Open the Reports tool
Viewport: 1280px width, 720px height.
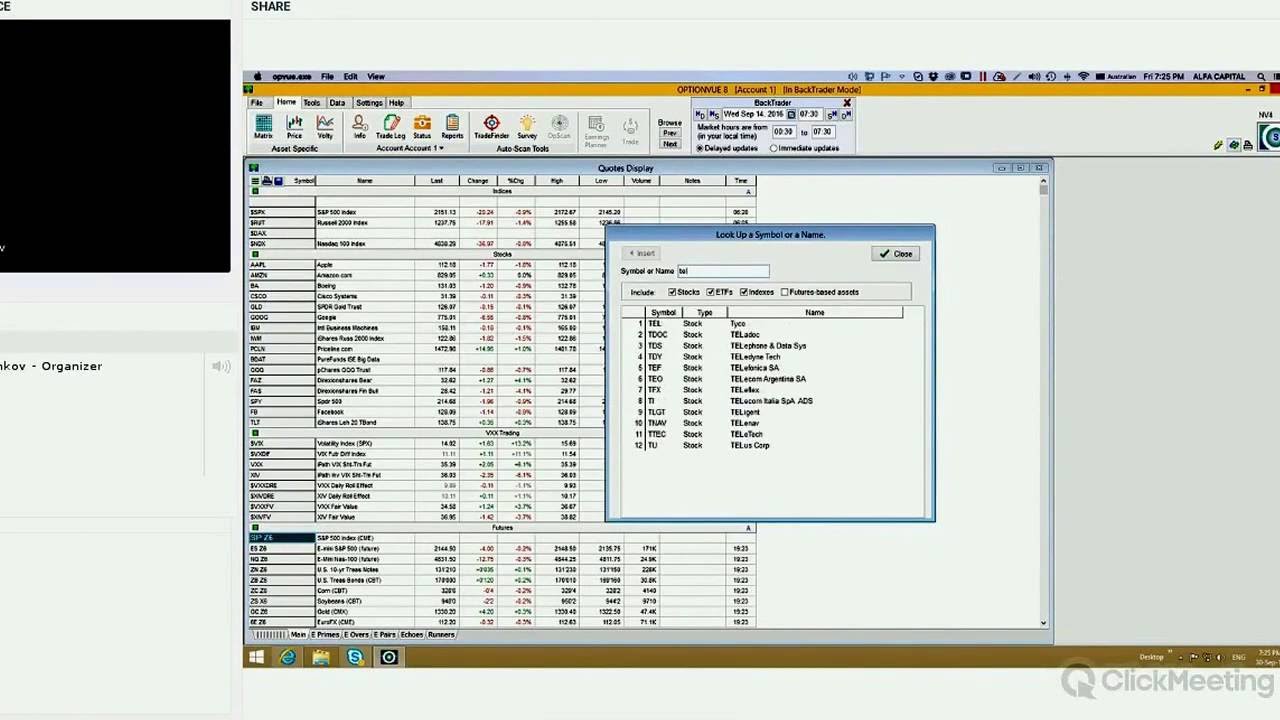[452, 127]
